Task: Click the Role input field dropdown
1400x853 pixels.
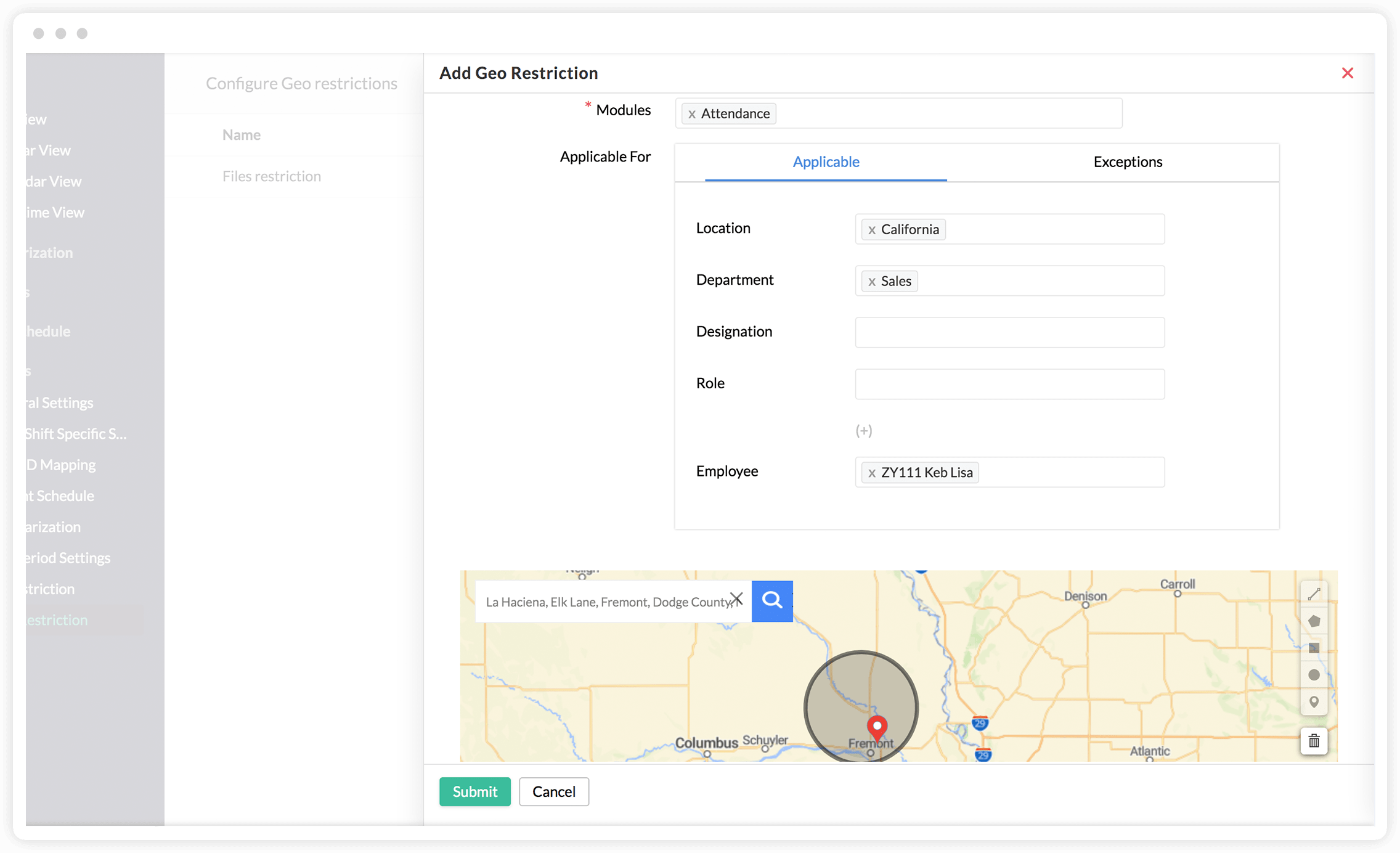Action: pyautogui.click(x=1010, y=383)
